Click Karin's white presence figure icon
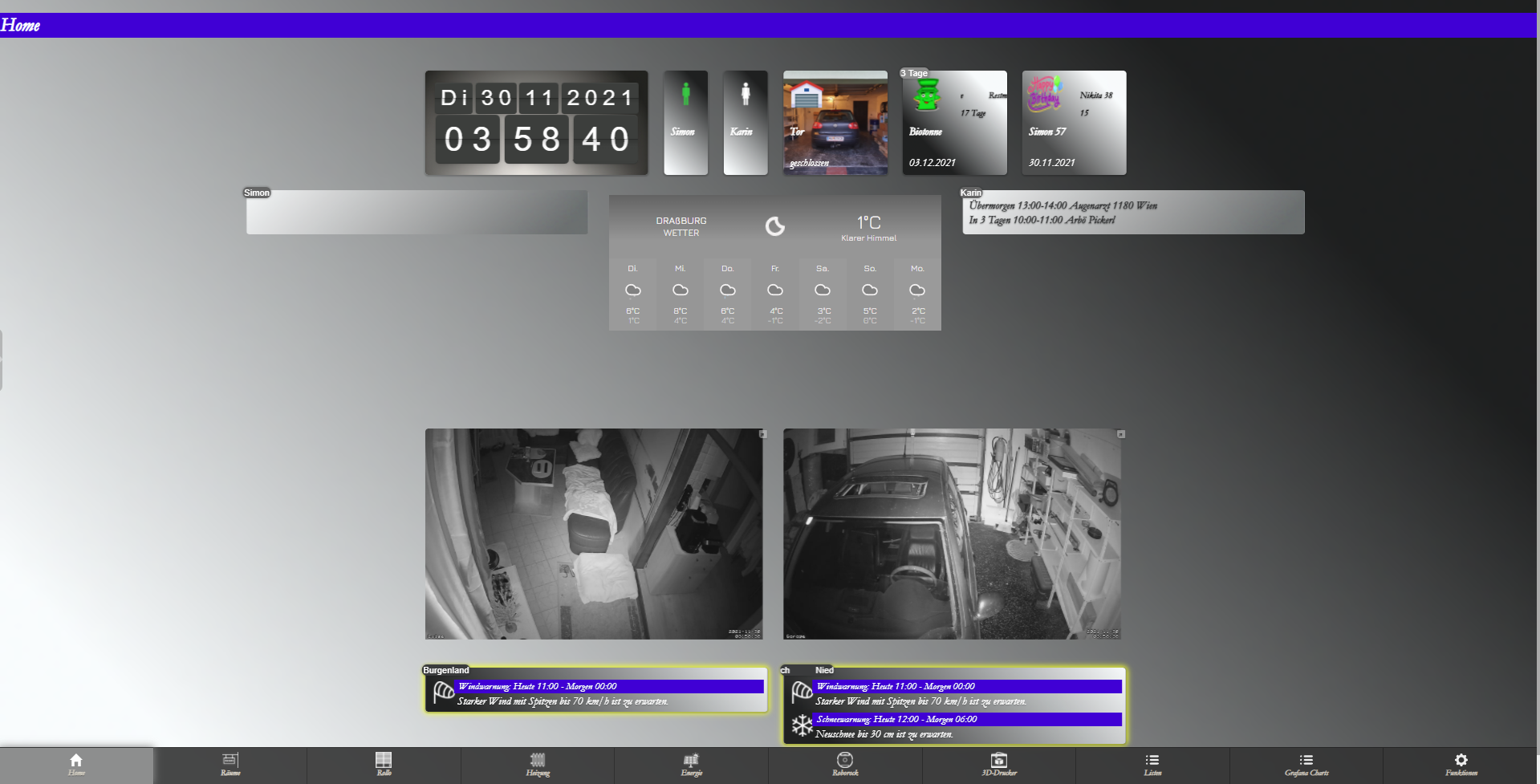Screen dimensions: 1540x784 [746, 94]
